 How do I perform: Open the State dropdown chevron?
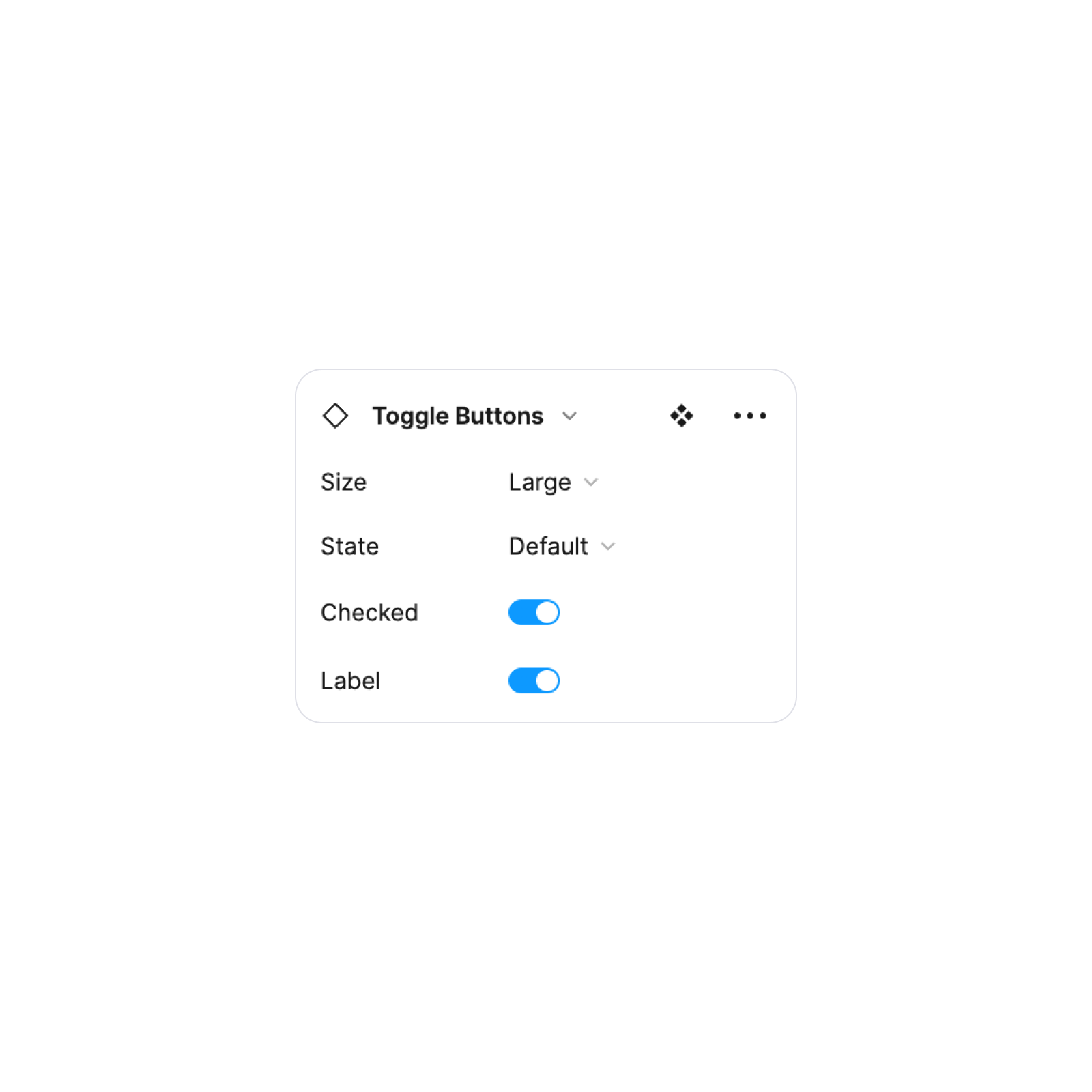(608, 546)
